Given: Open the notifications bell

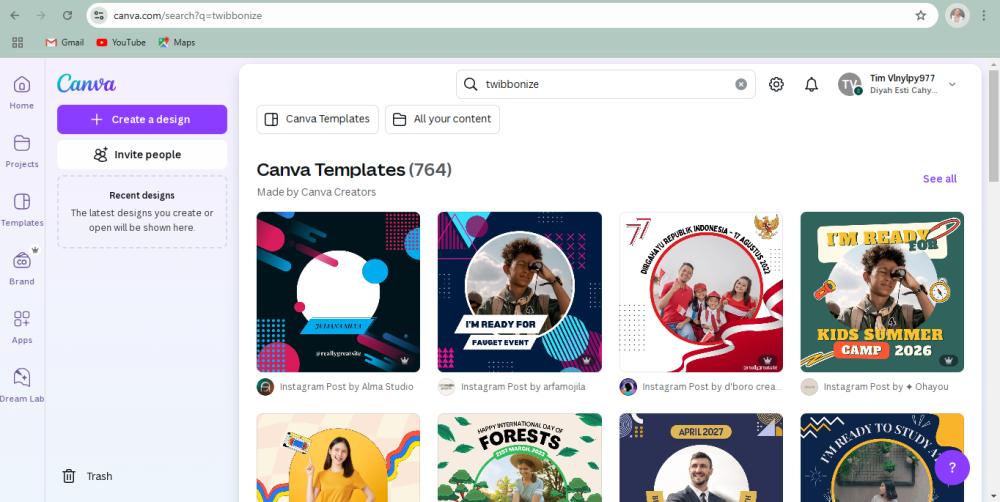Looking at the screenshot, I should (x=811, y=84).
